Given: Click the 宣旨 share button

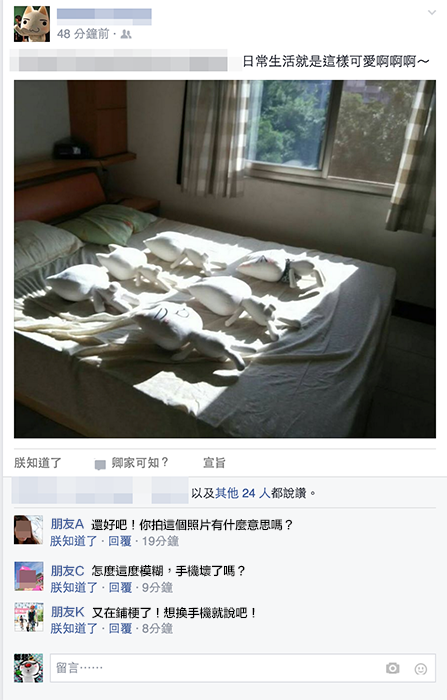Looking at the screenshot, I should [214, 463].
